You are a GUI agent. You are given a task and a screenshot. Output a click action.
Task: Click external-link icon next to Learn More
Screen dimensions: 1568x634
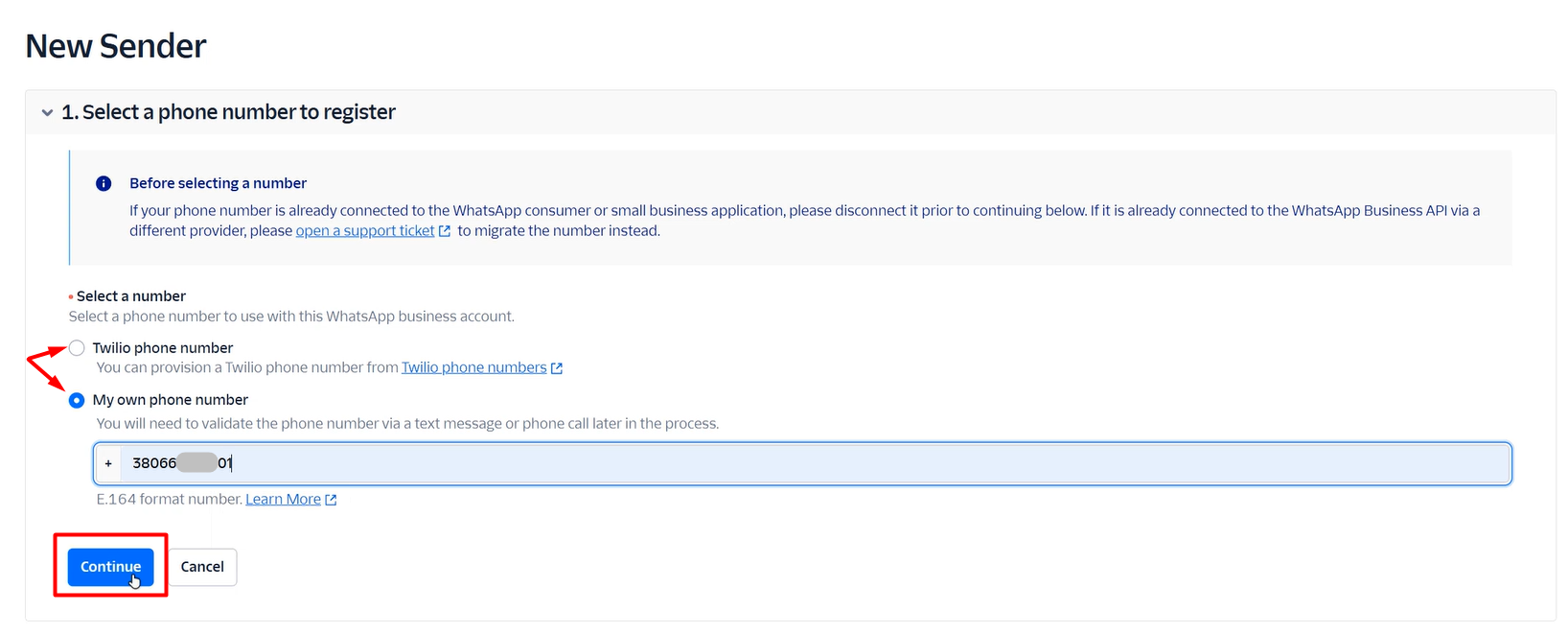331,500
